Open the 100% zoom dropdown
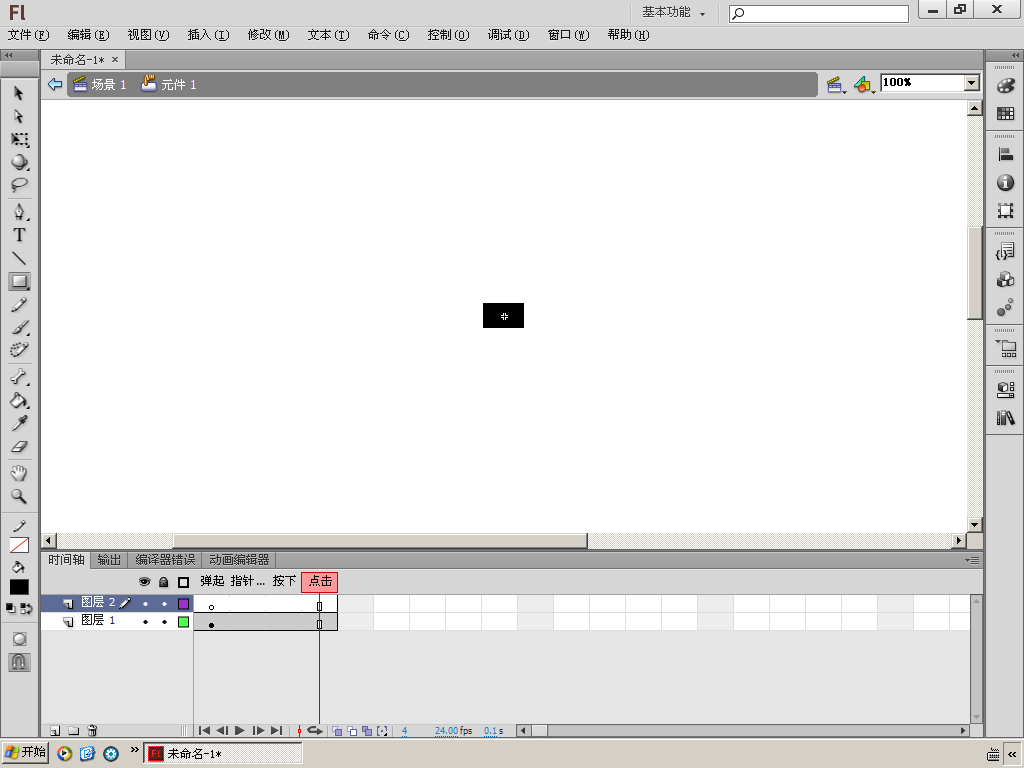The height and width of the screenshot is (768, 1024). pos(972,83)
